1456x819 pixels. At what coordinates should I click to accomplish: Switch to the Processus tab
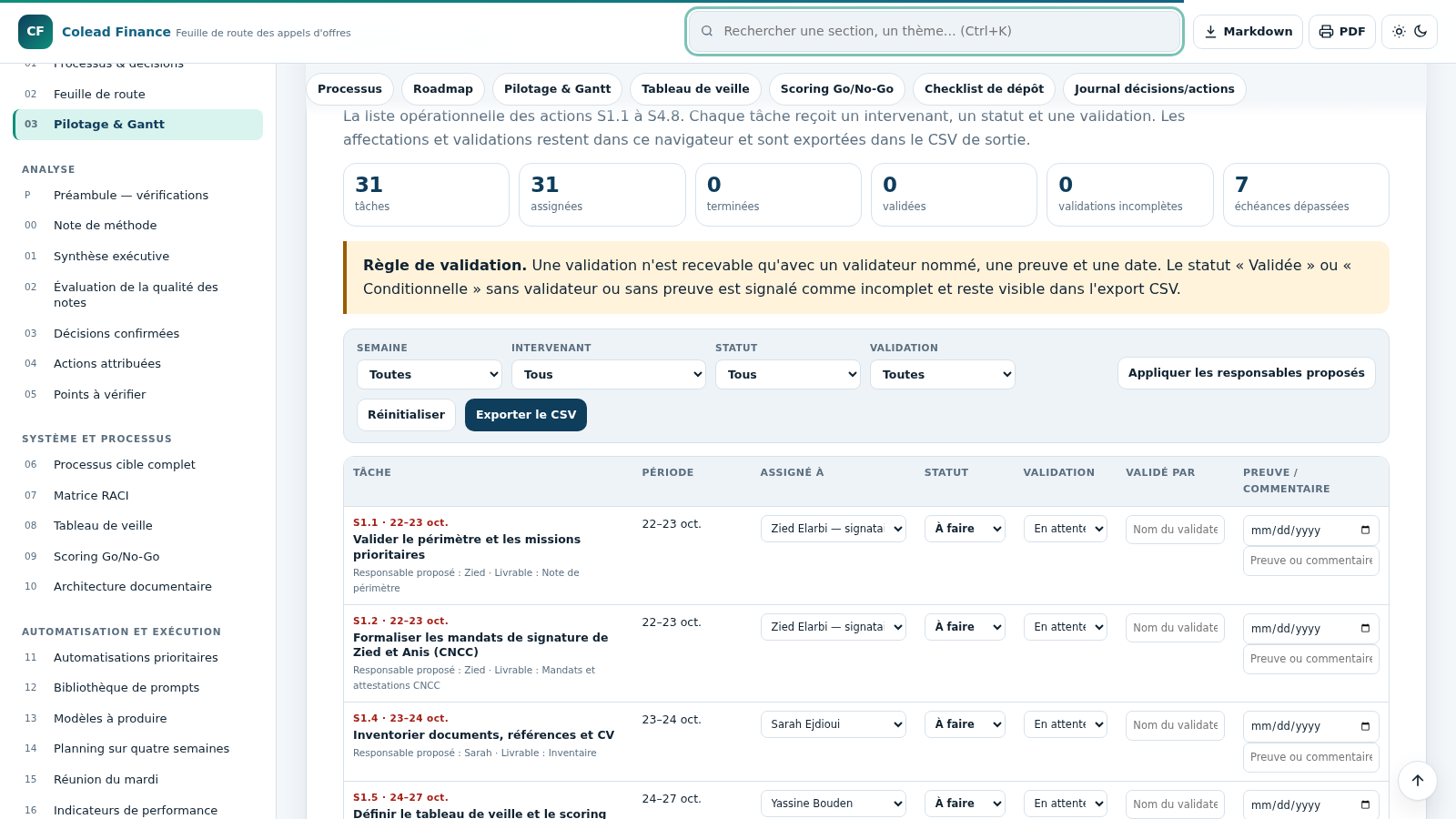click(349, 89)
